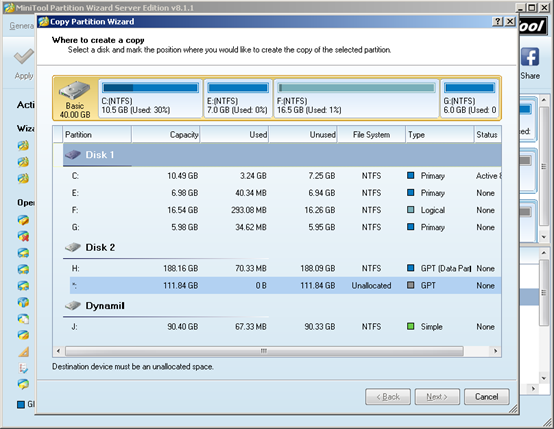Click the NTFS file system cell for H:
The width and height of the screenshot is (554, 429).
pyautogui.click(x=371, y=268)
